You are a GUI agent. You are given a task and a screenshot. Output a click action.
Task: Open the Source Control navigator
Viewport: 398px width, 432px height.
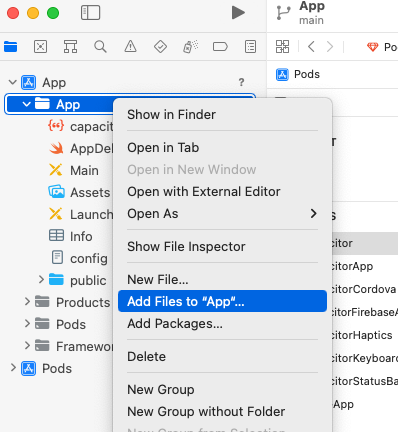[40, 47]
